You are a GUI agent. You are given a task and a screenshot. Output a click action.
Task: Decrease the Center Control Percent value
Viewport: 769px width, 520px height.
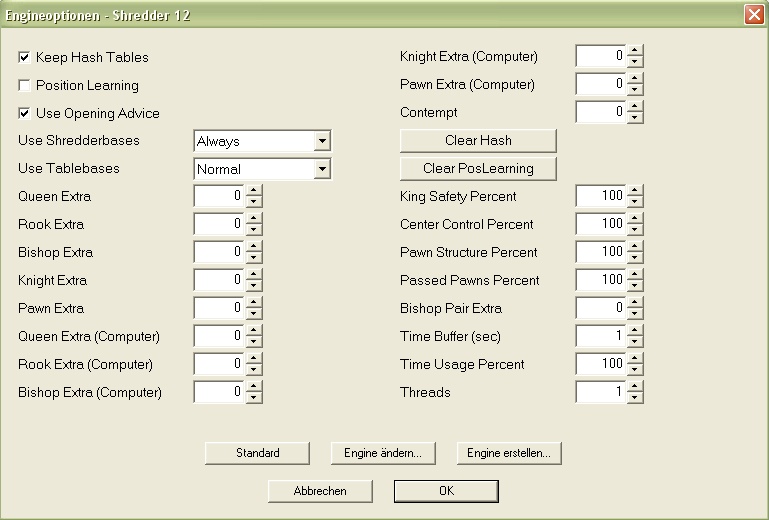(635, 230)
